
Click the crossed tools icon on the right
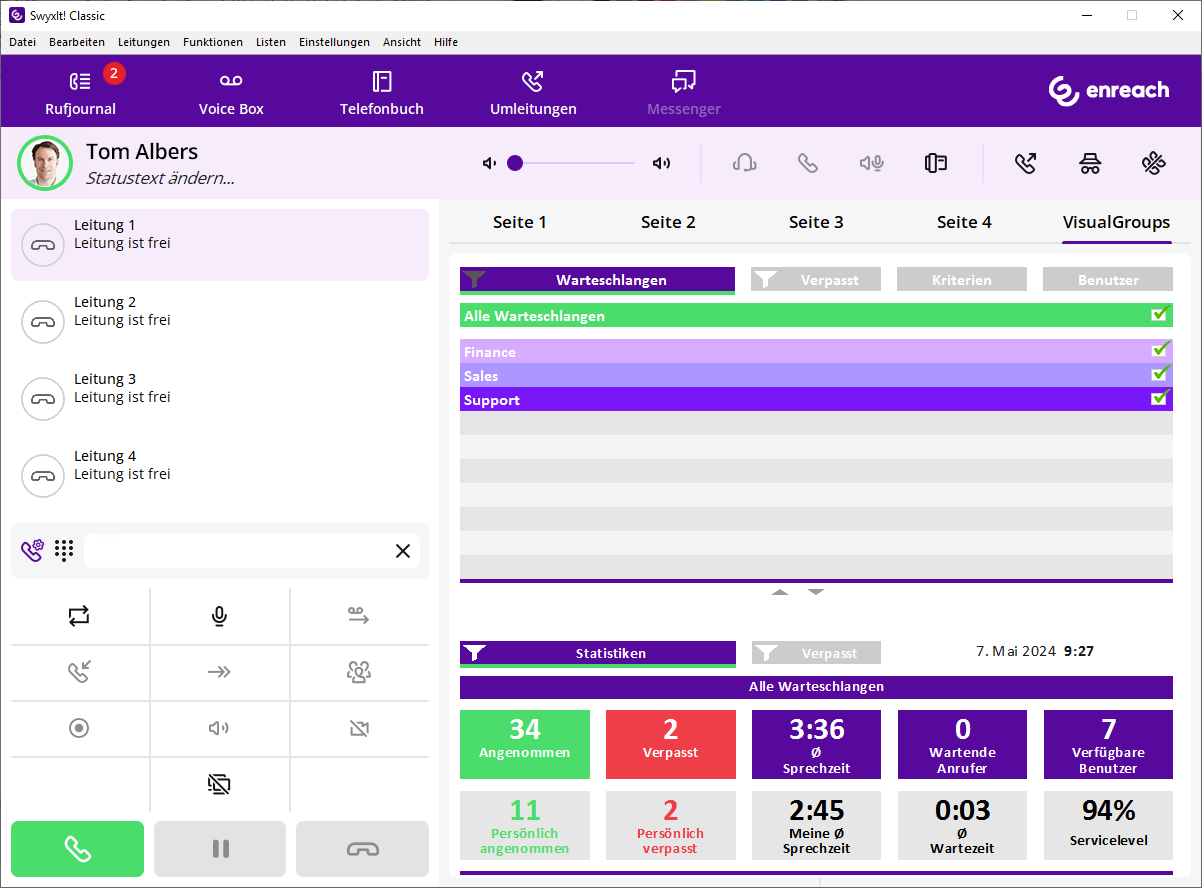click(x=1154, y=163)
